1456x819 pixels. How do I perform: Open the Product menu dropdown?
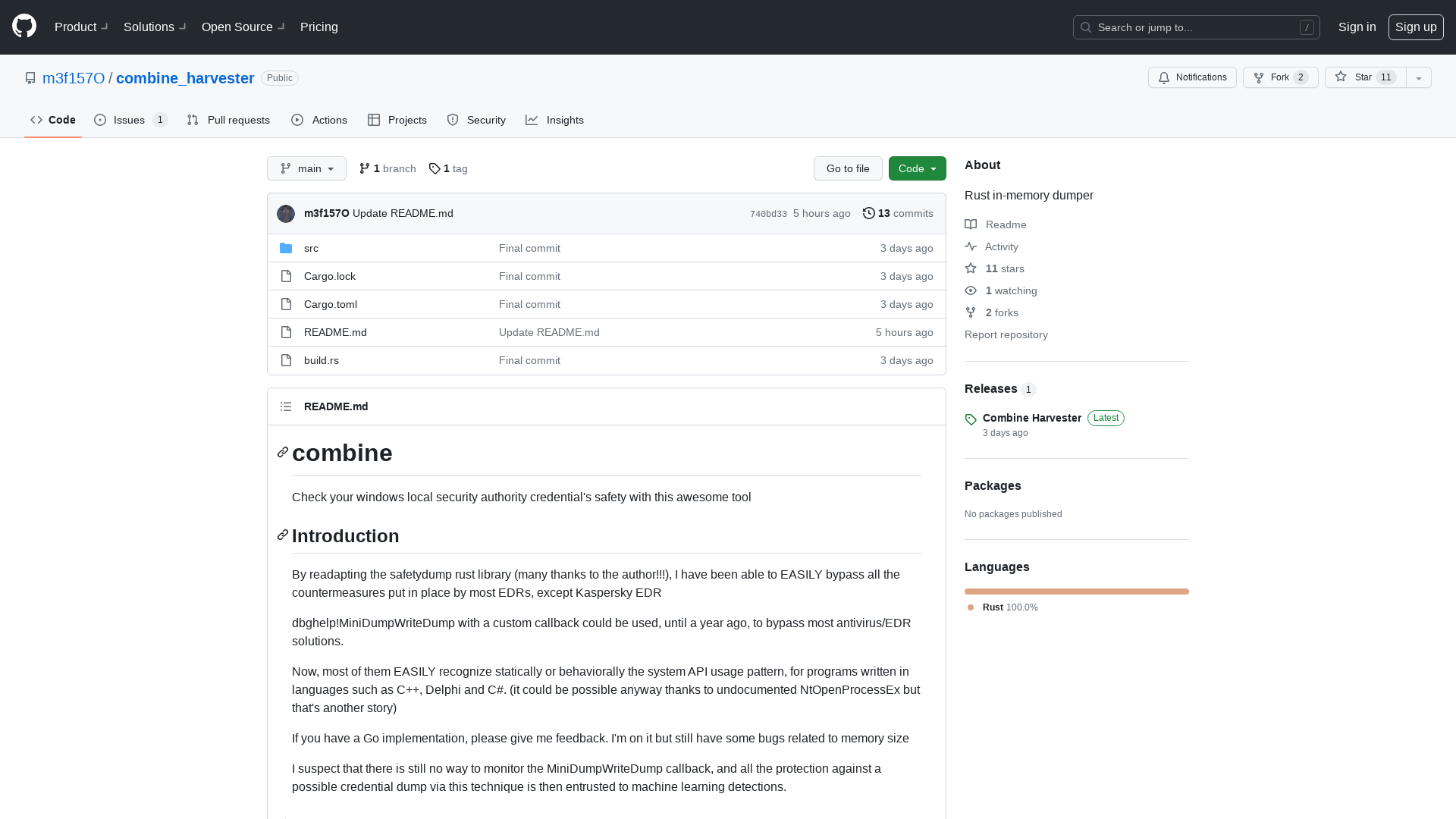(x=82, y=27)
